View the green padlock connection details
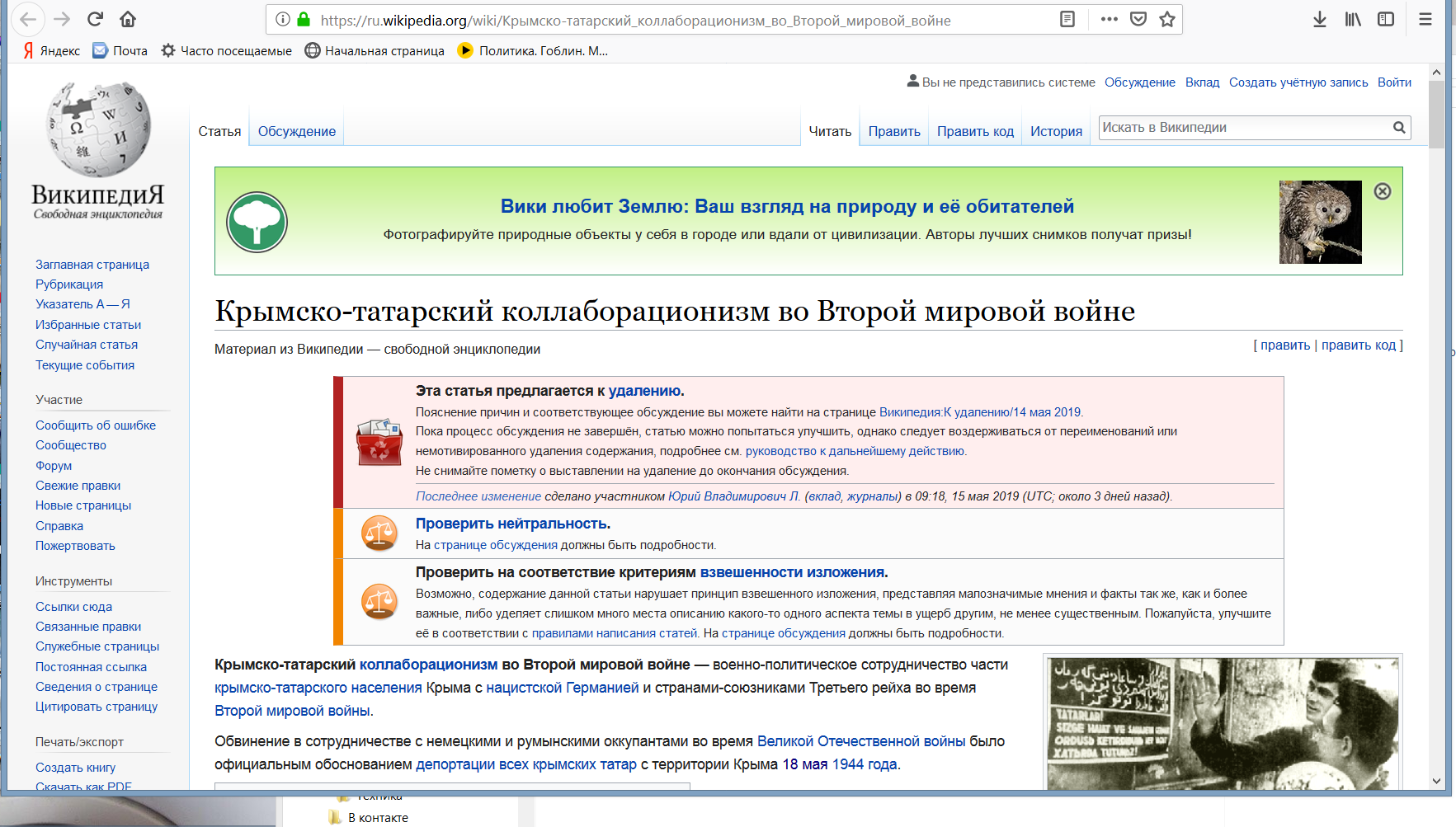 (304, 19)
